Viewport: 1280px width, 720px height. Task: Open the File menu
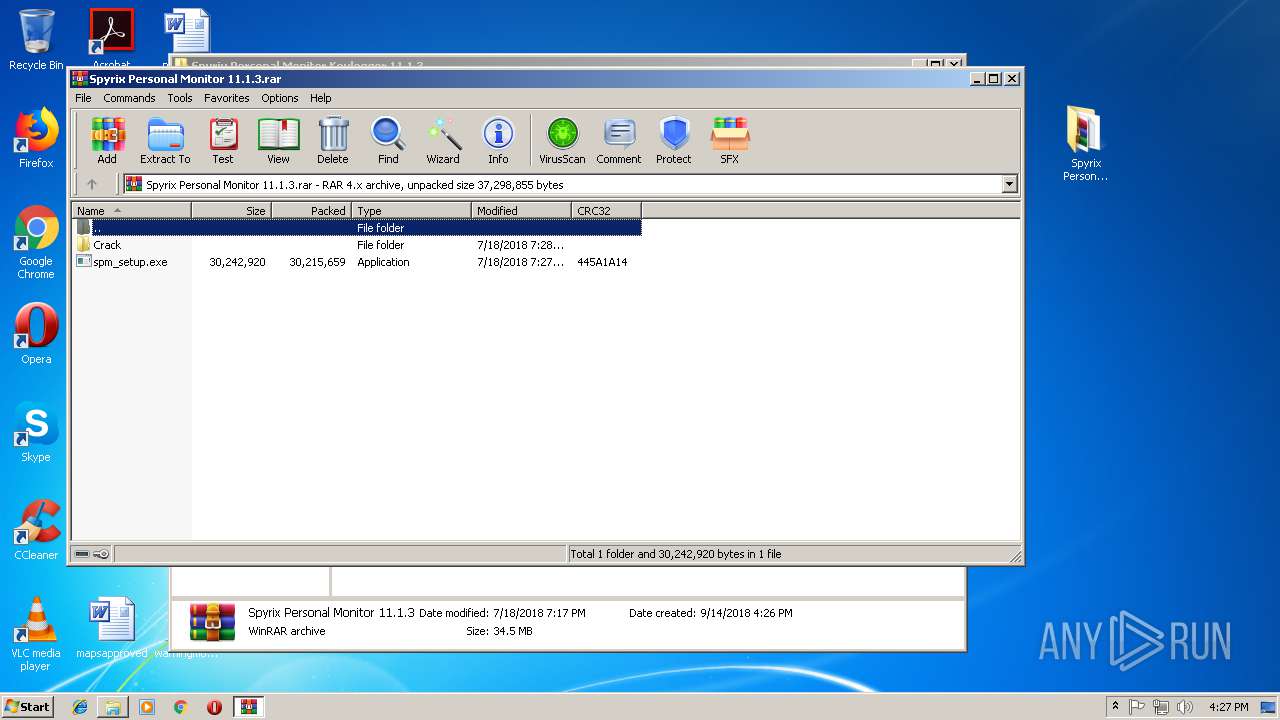coord(83,98)
